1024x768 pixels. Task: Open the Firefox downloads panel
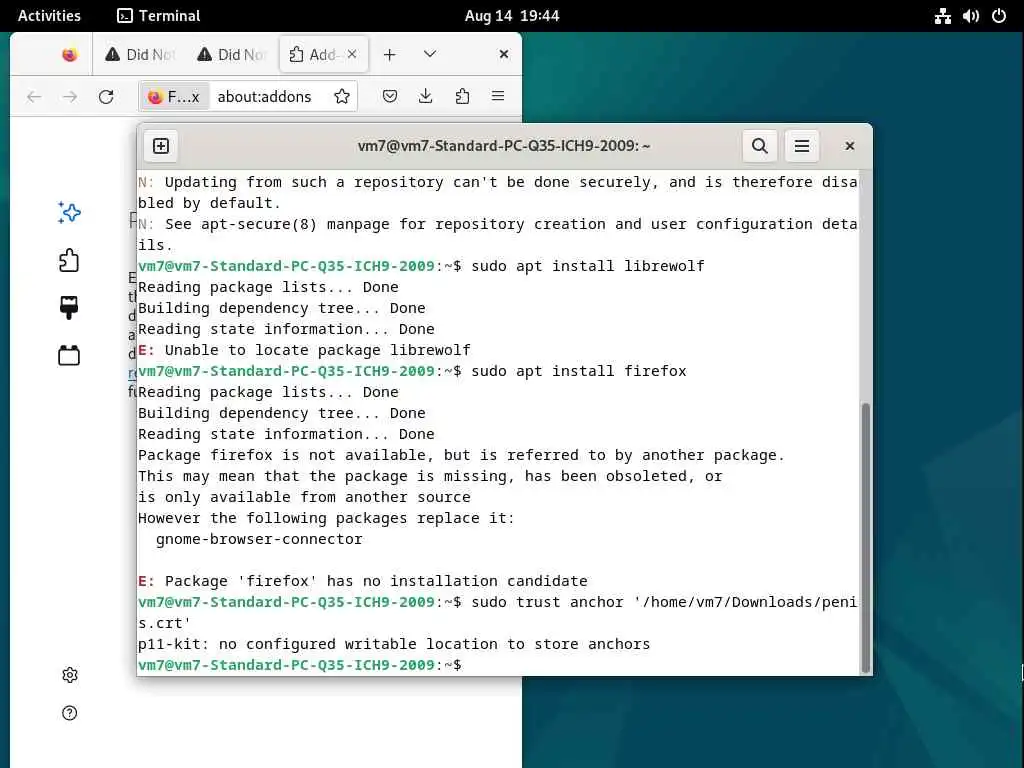pos(426,97)
